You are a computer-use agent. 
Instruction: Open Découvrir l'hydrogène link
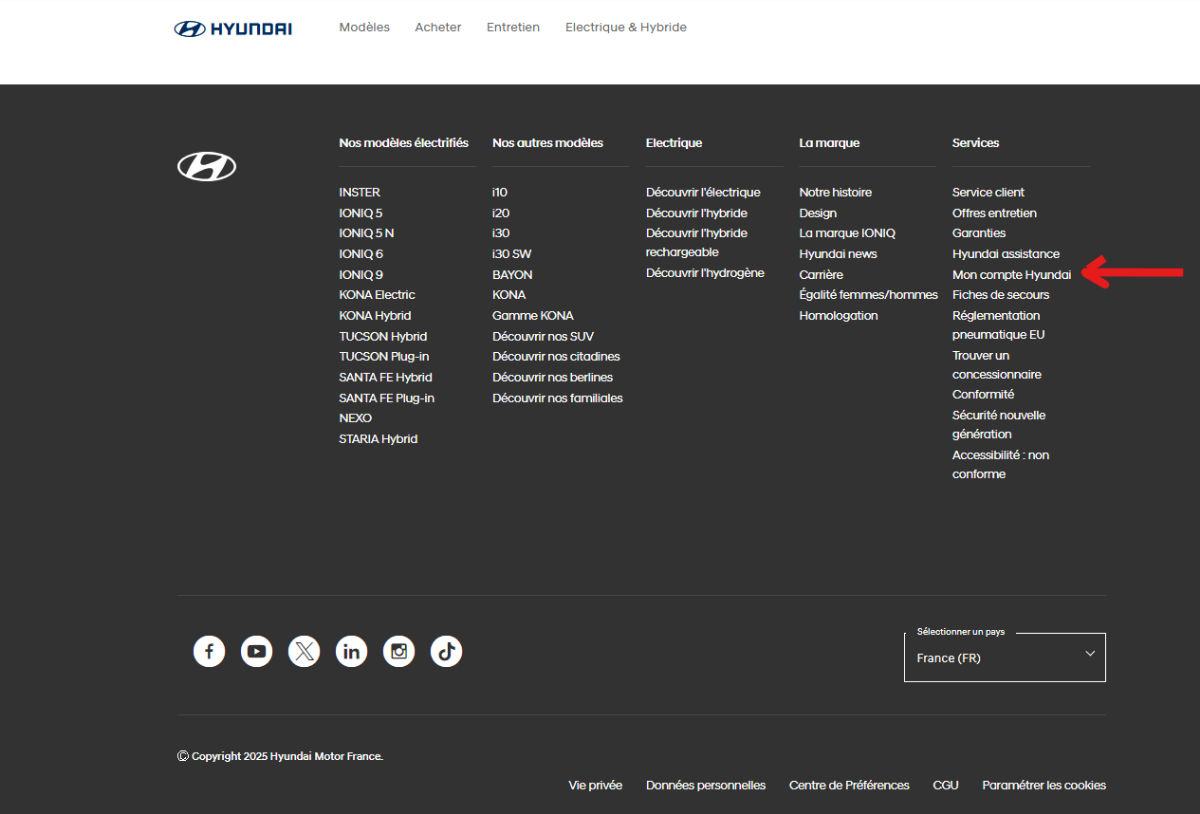704,273
